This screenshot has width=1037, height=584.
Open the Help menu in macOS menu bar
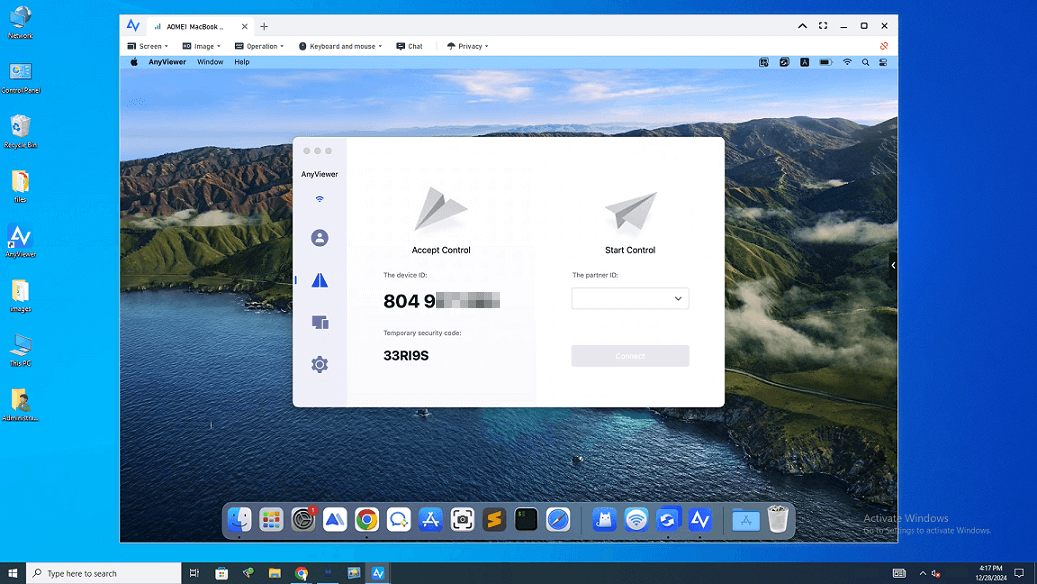click(242, 62)
